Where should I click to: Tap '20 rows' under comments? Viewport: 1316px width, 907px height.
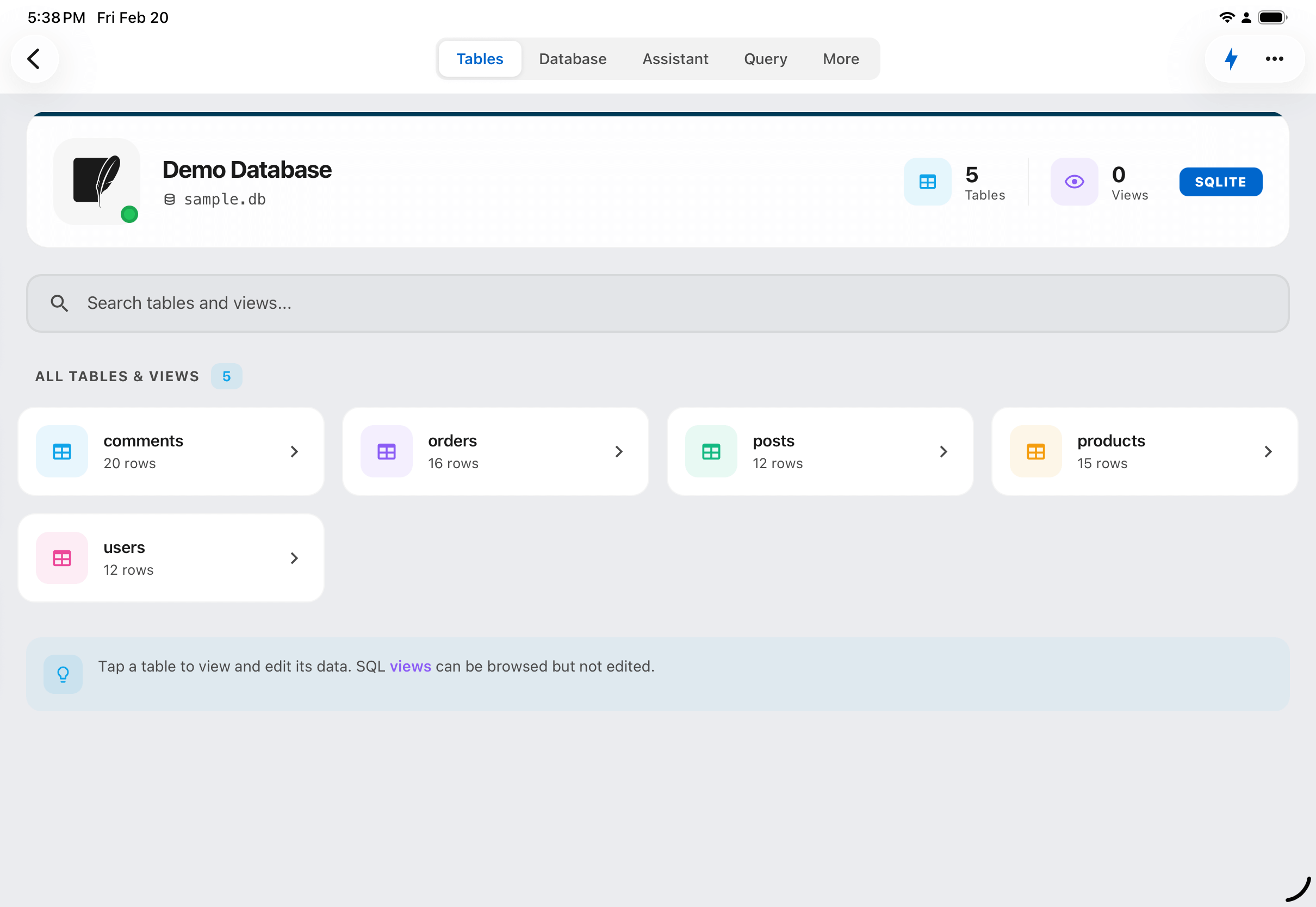pos(129,464)
